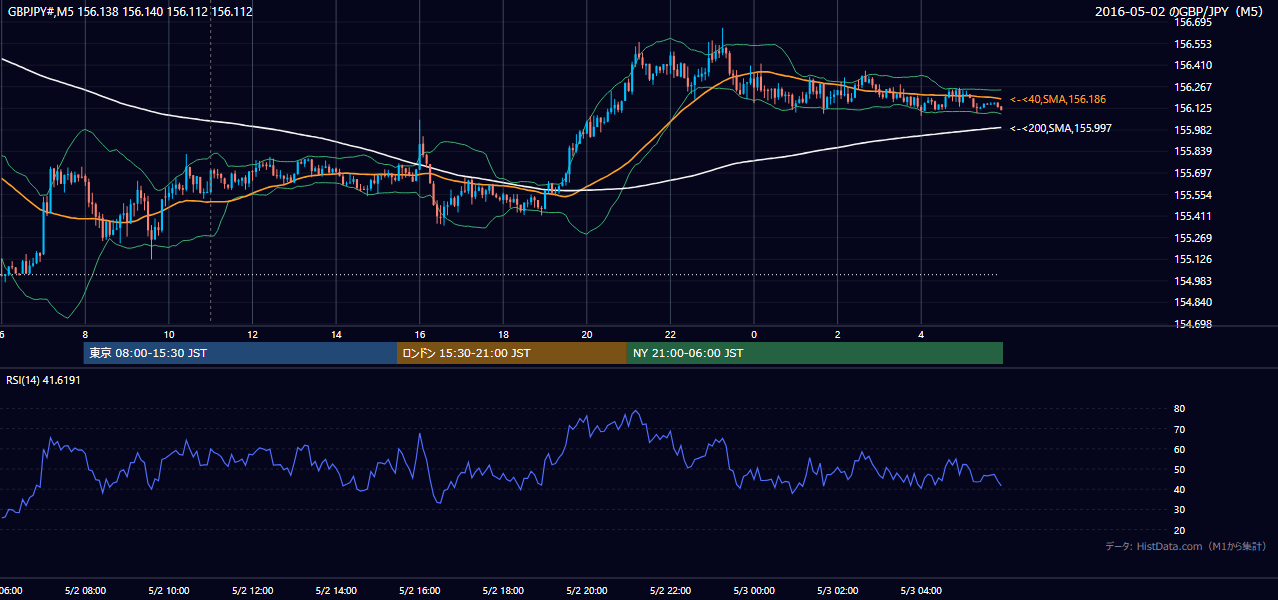1278x600 pixels.
Task: Click price axis value 156.267
Action: 1193,87
